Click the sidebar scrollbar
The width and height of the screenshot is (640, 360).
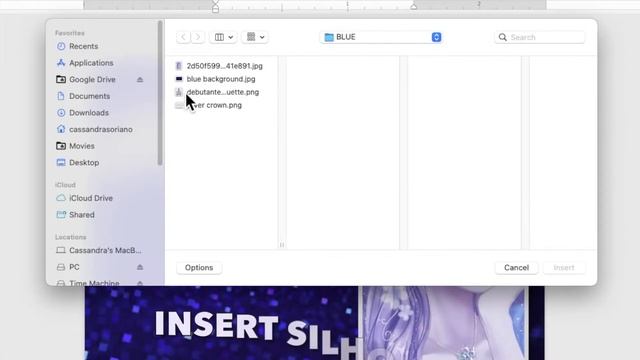point(160,94)
